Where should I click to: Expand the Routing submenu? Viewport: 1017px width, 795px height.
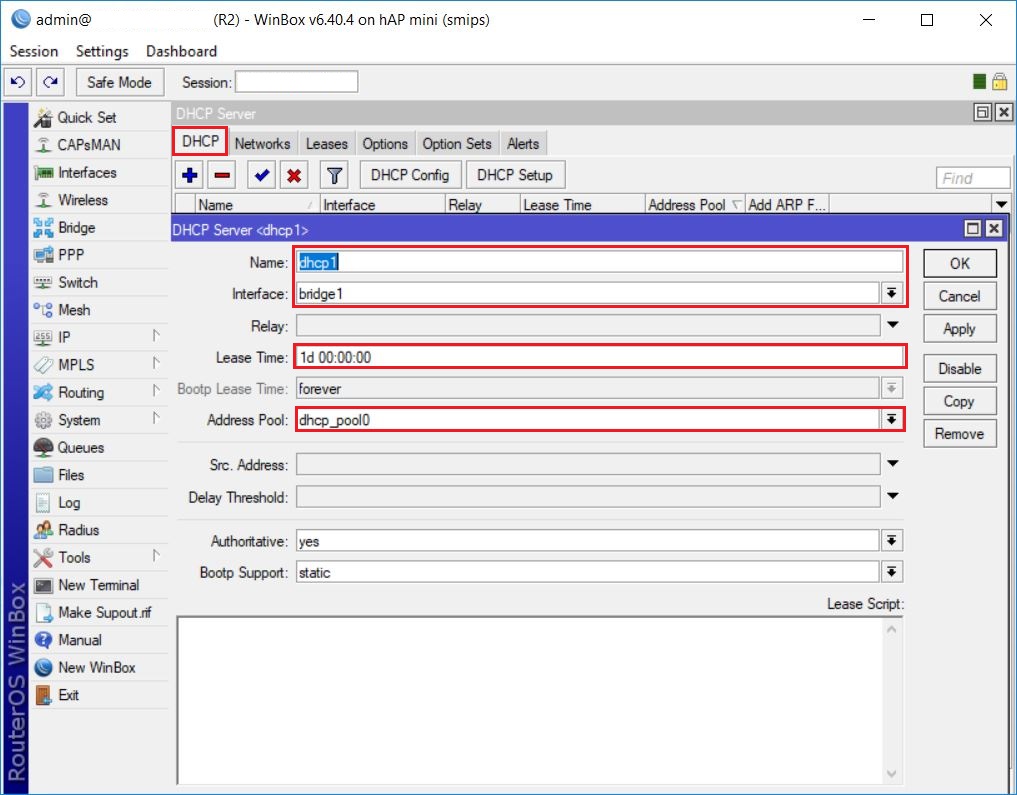point(156,391)
